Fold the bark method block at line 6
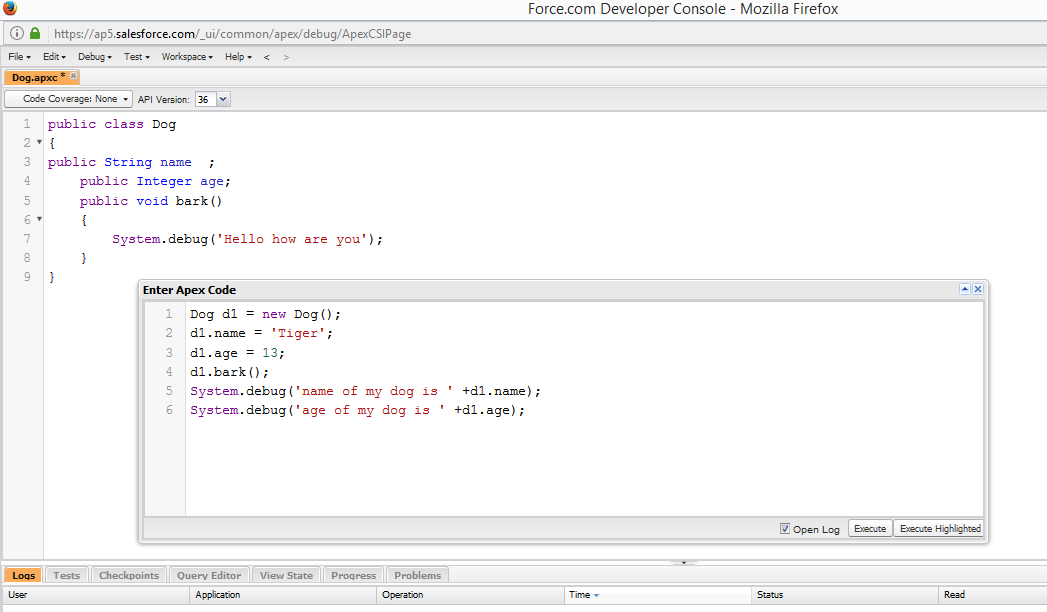Image resolution: width=1047 pixels, height=612 pixels. (x=39, y=219)
